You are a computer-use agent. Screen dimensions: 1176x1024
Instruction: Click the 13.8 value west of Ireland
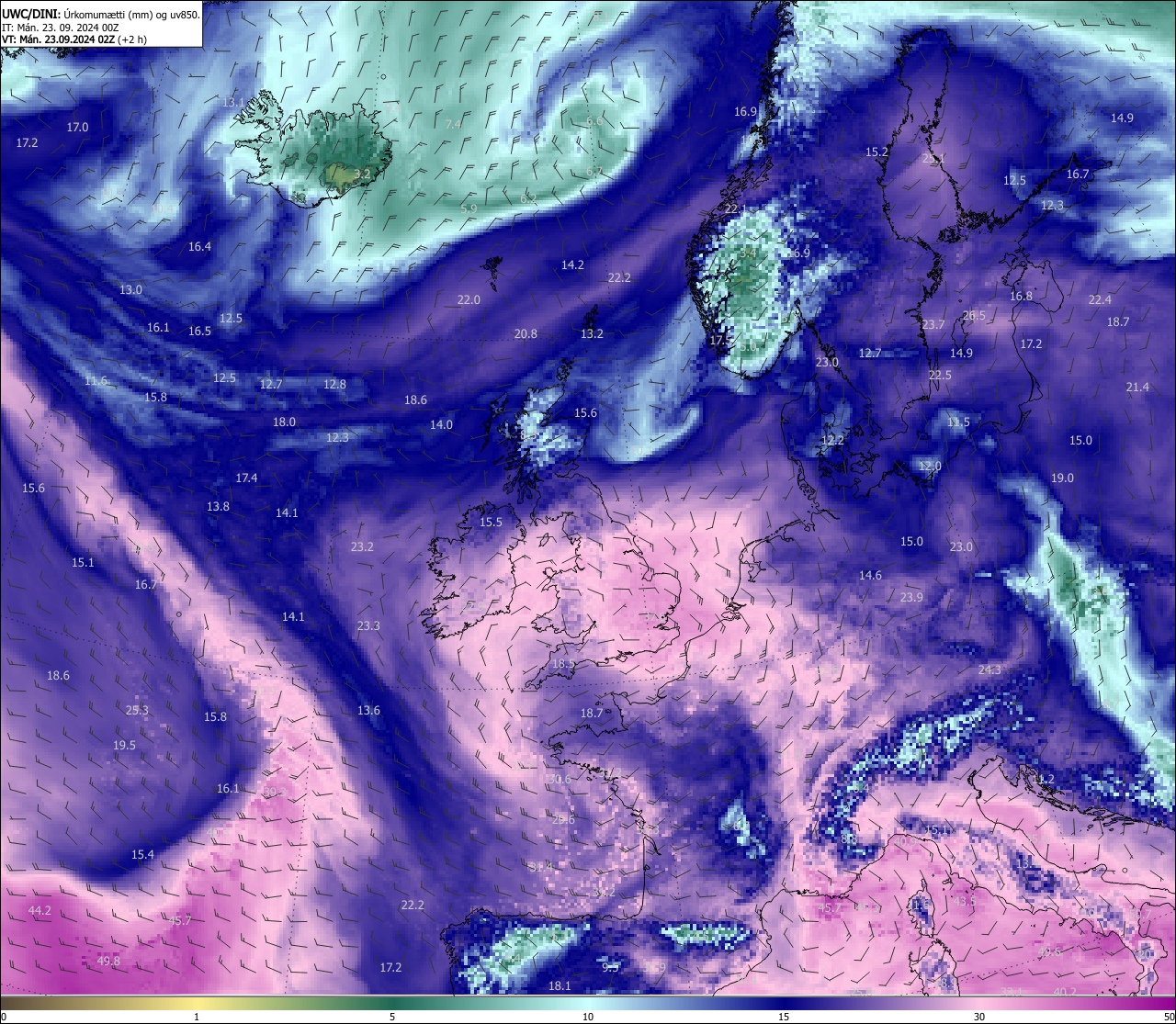(x=218, y=506)
